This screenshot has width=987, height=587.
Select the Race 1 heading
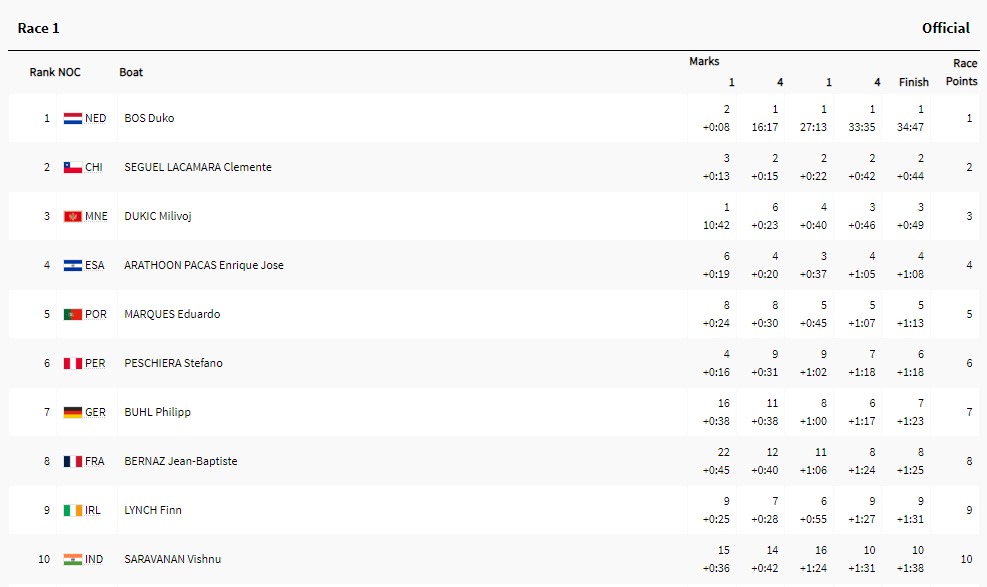click(39, 28)
